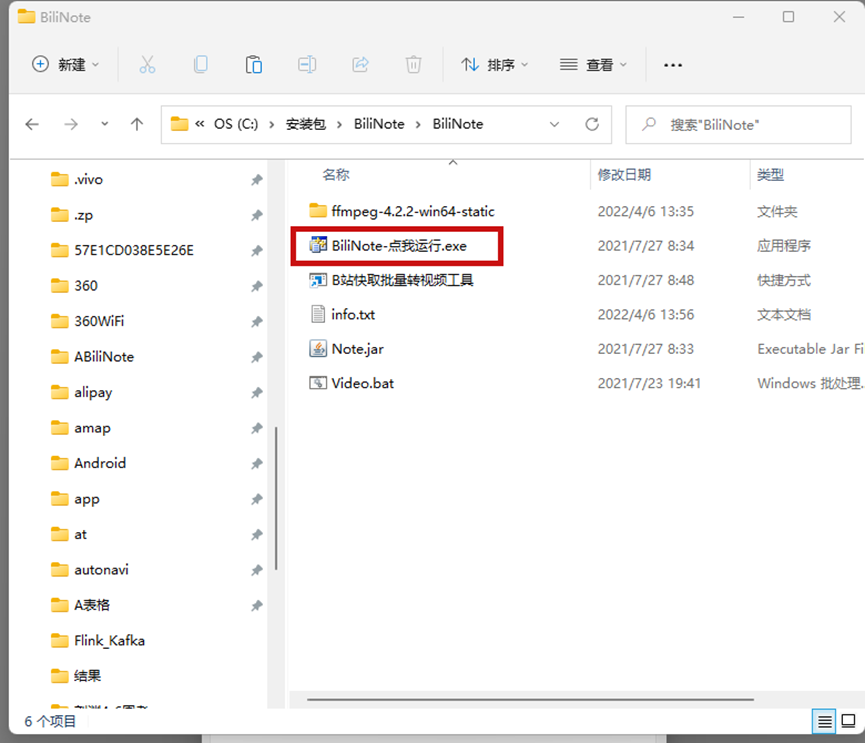The image size is (865, 743).
Task: Sort by 类型 column header
Action: 771,175
